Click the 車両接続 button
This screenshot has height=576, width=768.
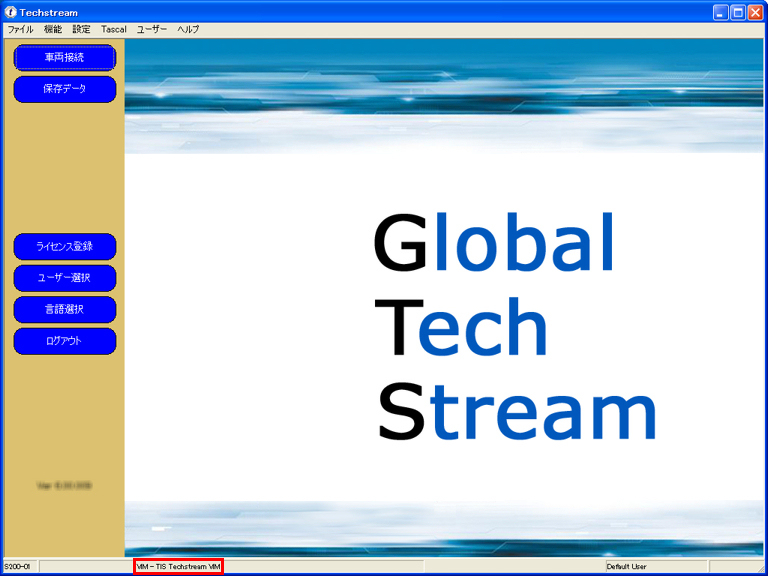coord(65,58)
